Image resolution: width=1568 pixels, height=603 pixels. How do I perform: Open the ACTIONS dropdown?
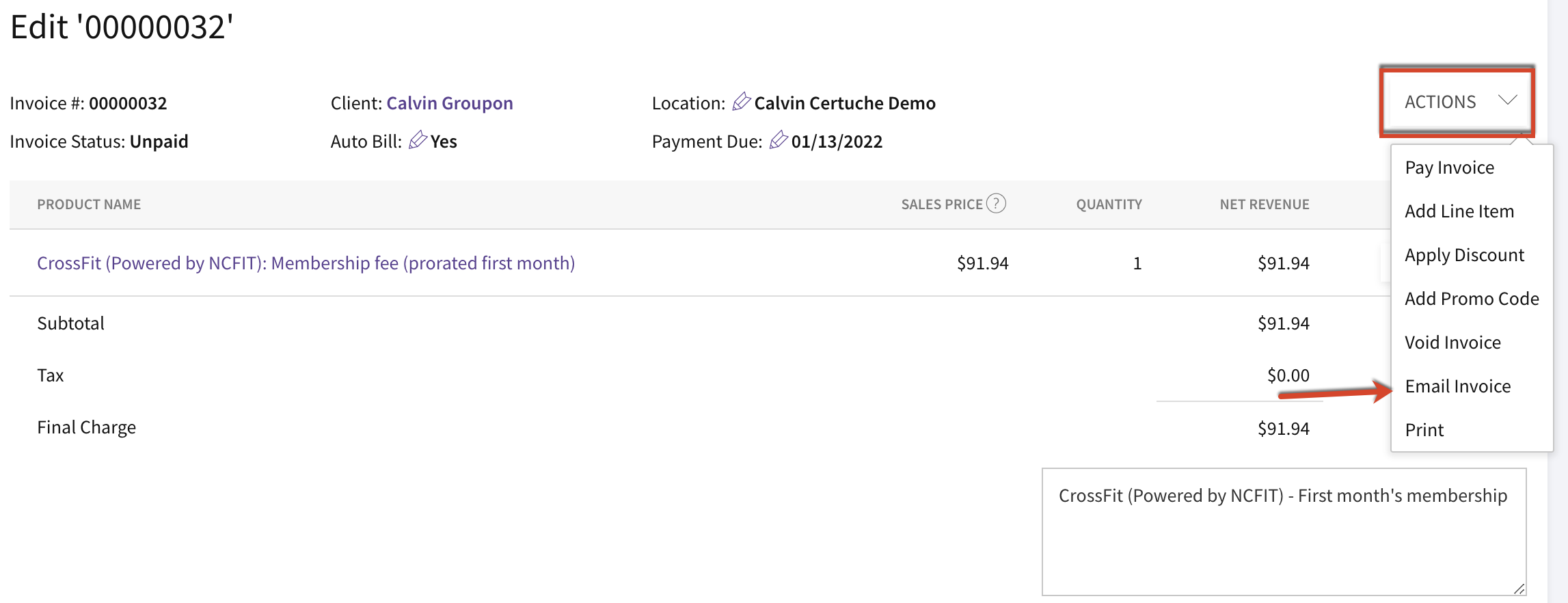click(x=1457, y=102)
